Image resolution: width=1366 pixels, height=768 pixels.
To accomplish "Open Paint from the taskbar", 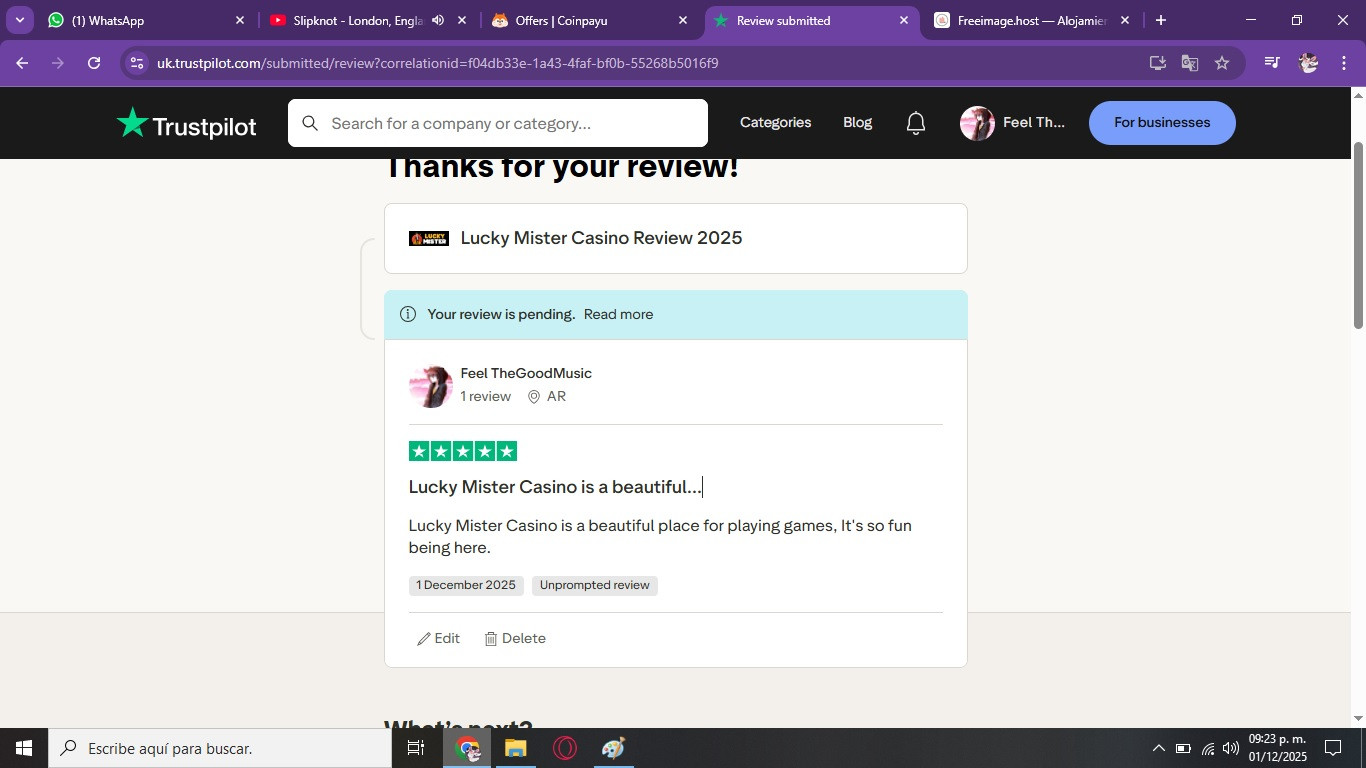I will pyautogui.click(x=614, y=748).
